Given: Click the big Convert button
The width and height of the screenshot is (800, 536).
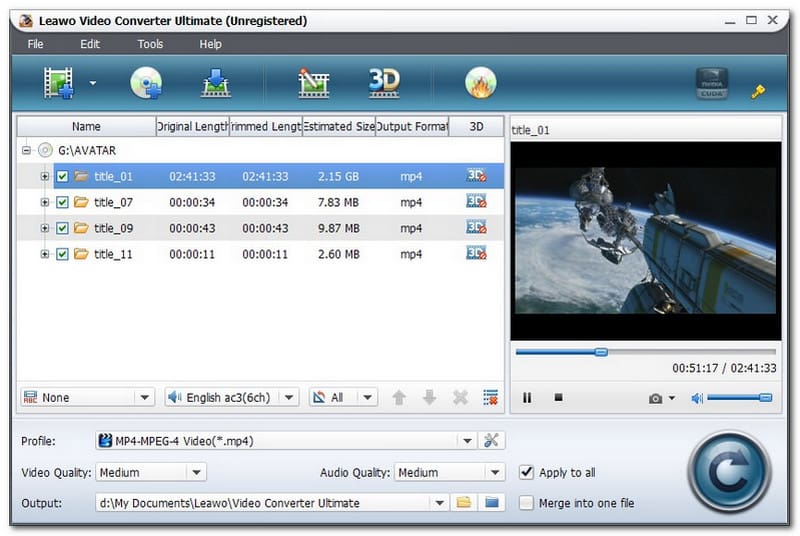Looking at the screenshot, I should [729, 471].
